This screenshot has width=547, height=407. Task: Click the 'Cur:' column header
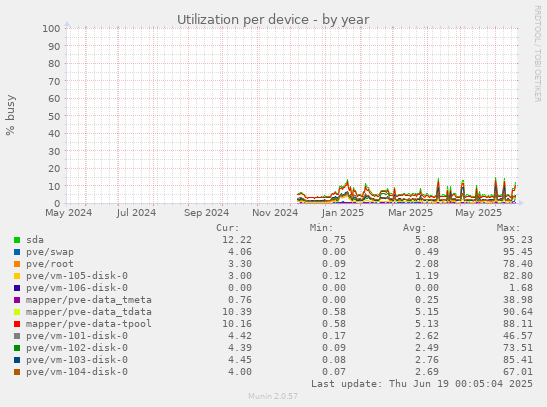pyautogui.click(x=228, y=228)
